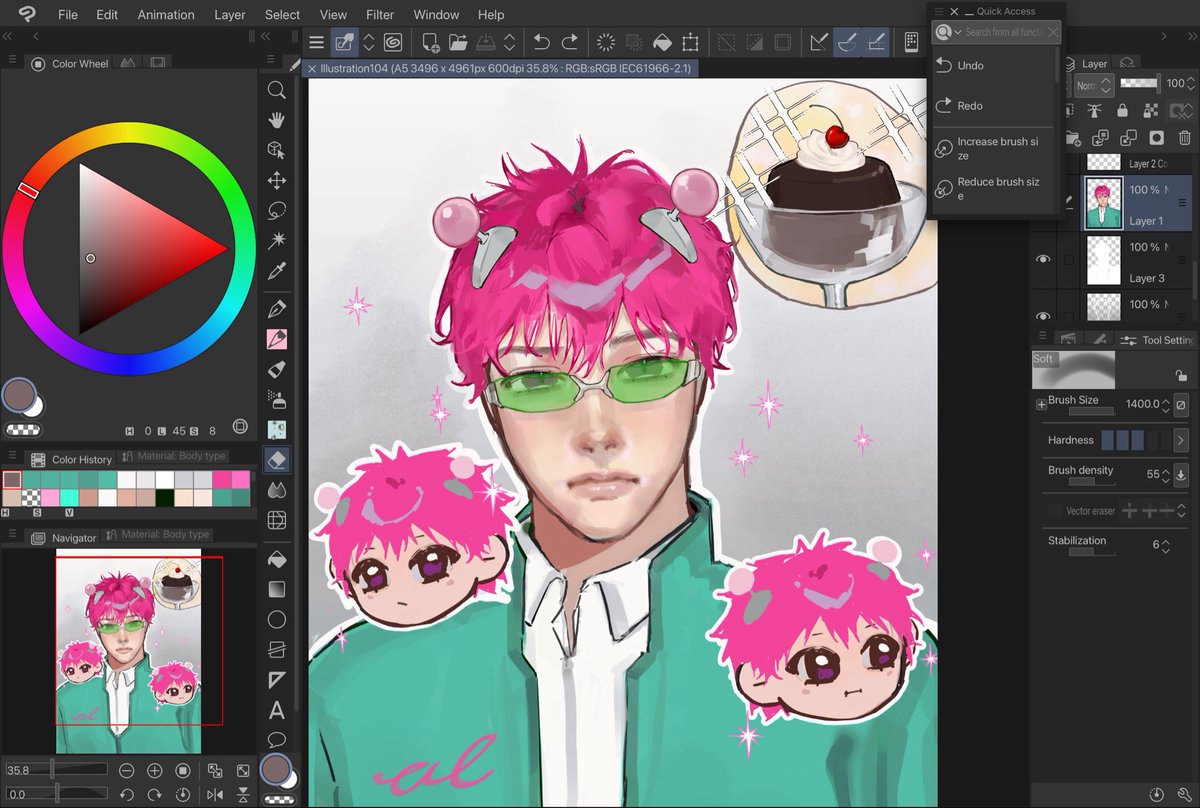Select the Eyedropper tool
Image resolution: width=1200 pixels, height=808 pixels.
tap(277, 271)
